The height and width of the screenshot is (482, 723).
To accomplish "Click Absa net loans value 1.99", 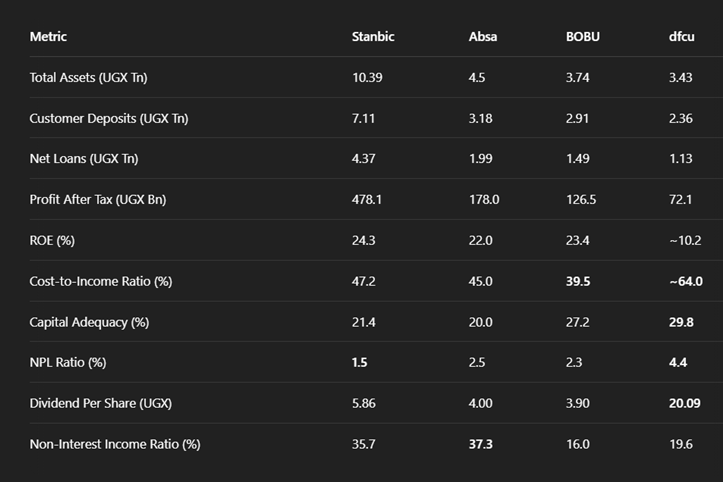I will point(480,159).
